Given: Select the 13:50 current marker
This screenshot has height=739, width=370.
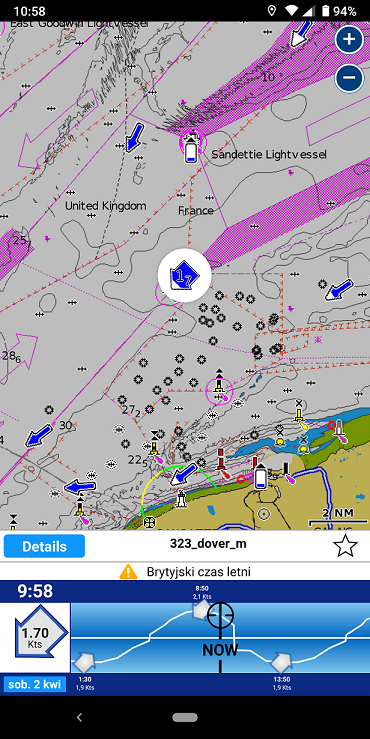Looking at the screenshot, I should [282, 662].
